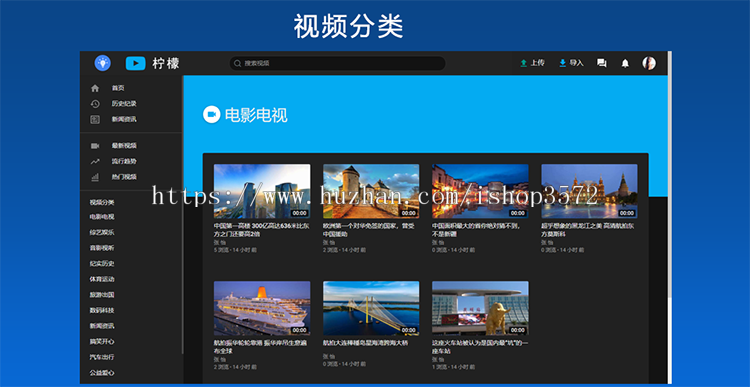Click the 视频分类 sidebar heading
750x387 pixels.
click(102, 202)
